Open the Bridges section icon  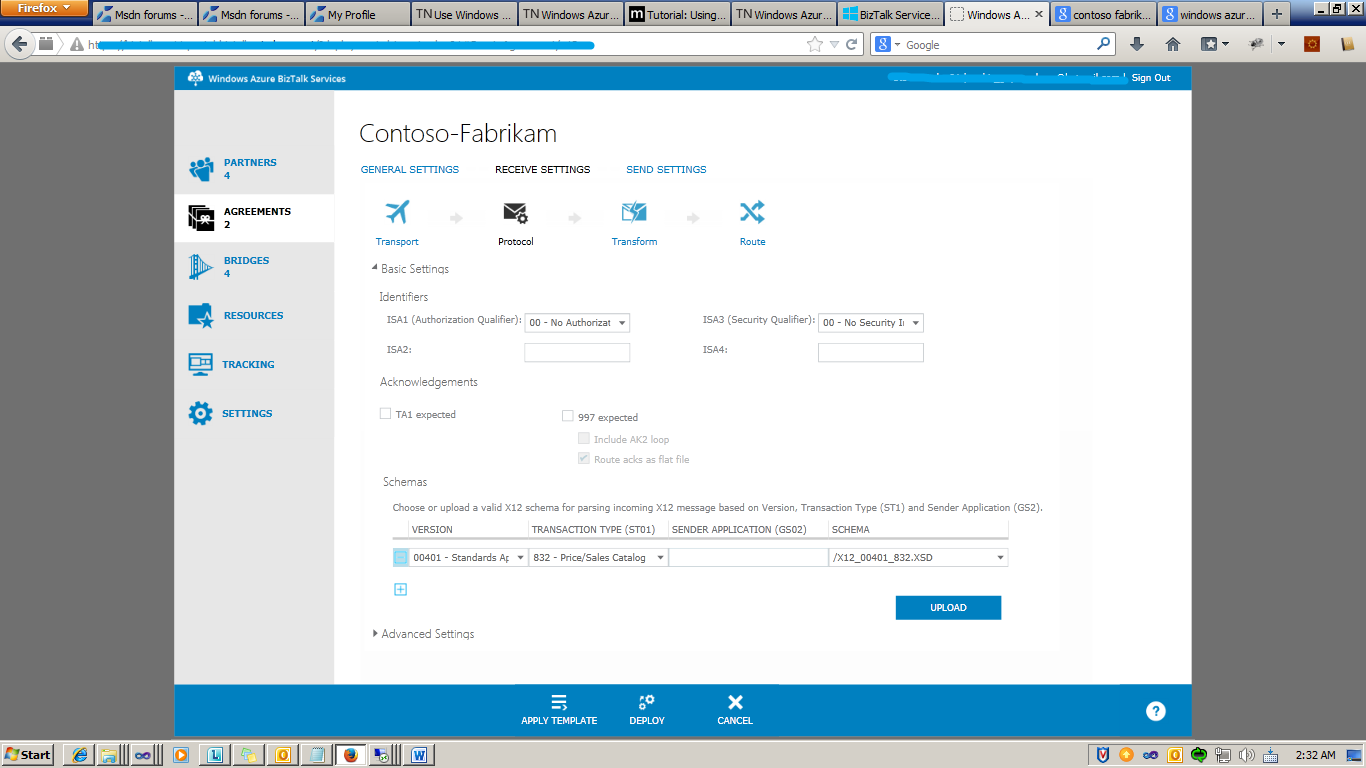click(x=201, y=267)
